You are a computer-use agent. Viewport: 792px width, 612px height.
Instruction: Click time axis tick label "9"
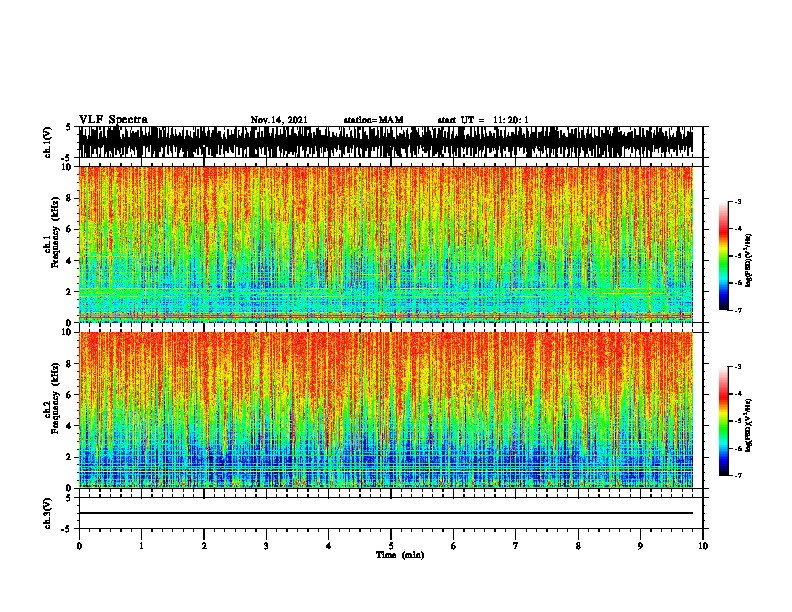tap(640, 546)
